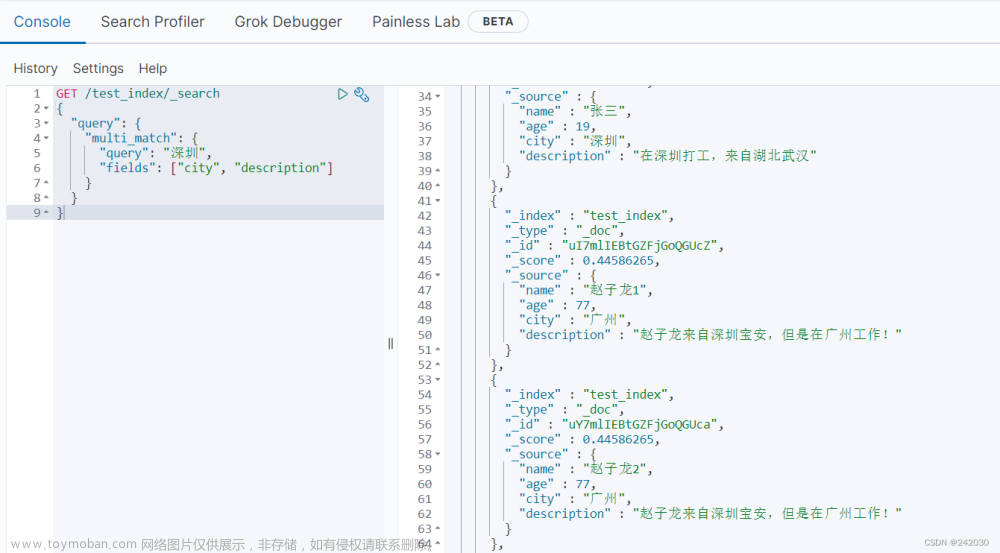The height and width of the screenshot is (553, 1000).
Task: Toggle fold marker at editor line 9
Action: coord(46,212)
